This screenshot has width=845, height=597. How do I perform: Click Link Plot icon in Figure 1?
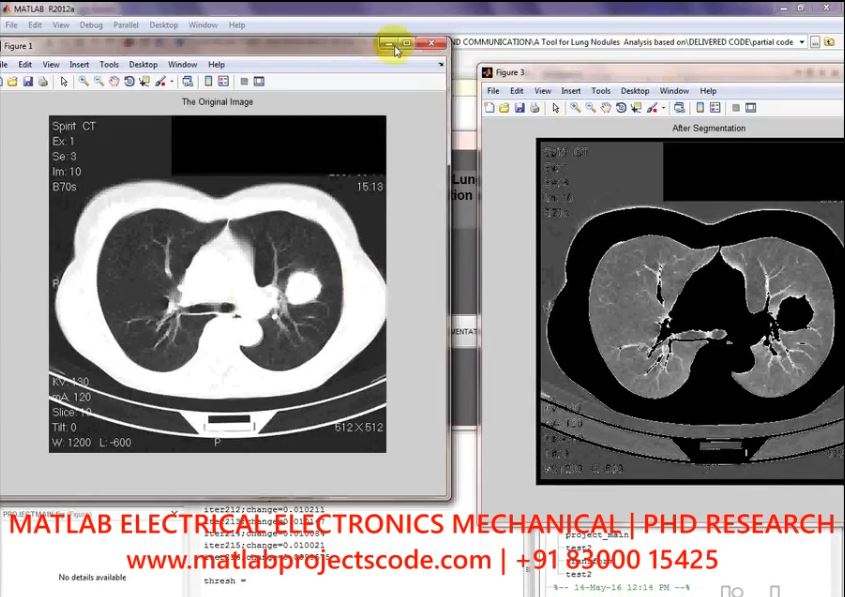(x=188, y=81)
